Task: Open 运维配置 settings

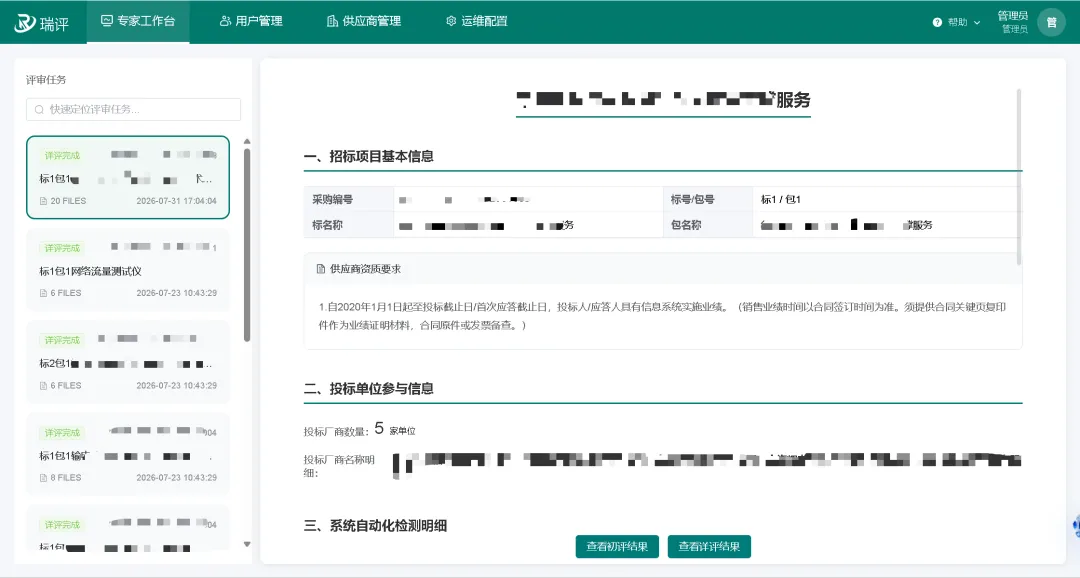Action: click(x=477, y=21)
